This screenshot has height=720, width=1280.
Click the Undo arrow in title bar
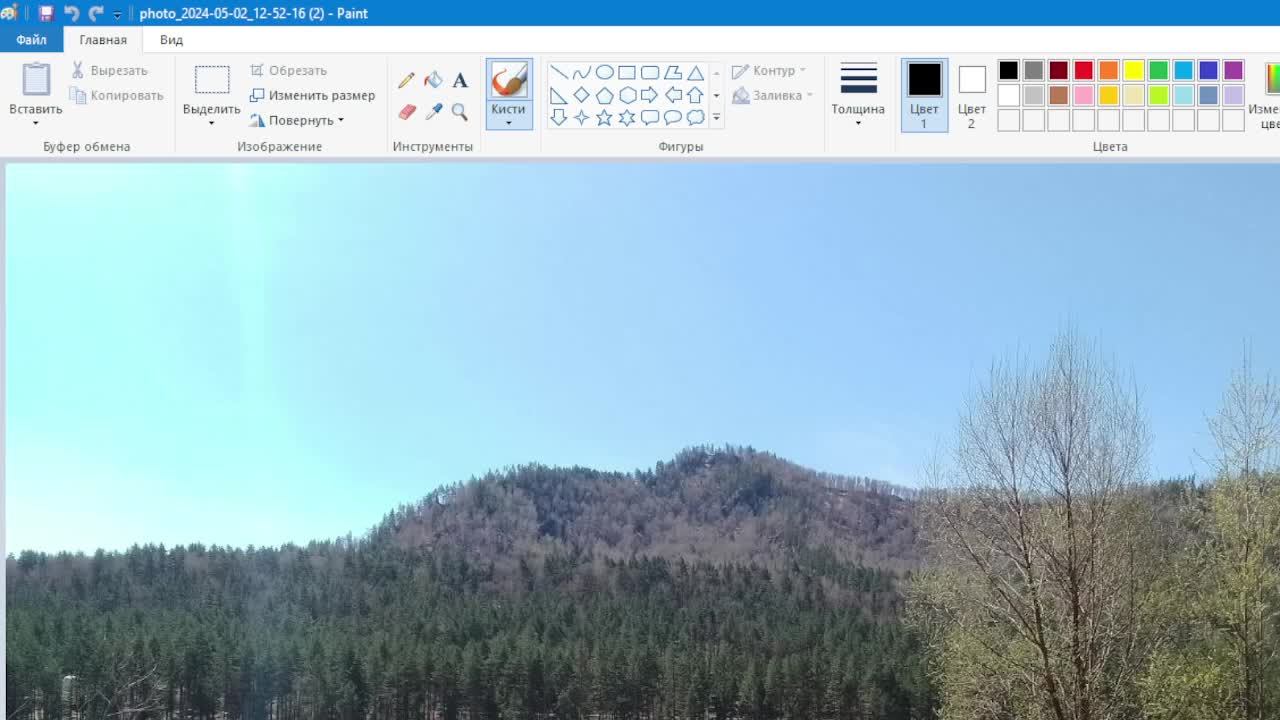[71, 13]
